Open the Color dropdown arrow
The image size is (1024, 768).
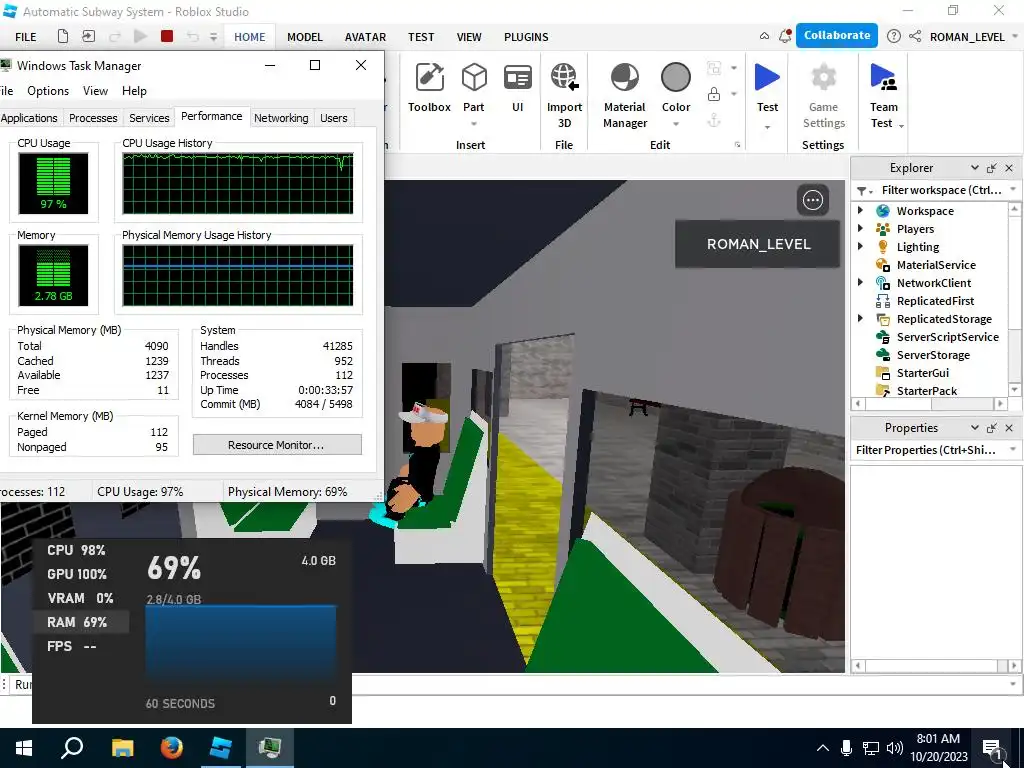tap(676, 124)
